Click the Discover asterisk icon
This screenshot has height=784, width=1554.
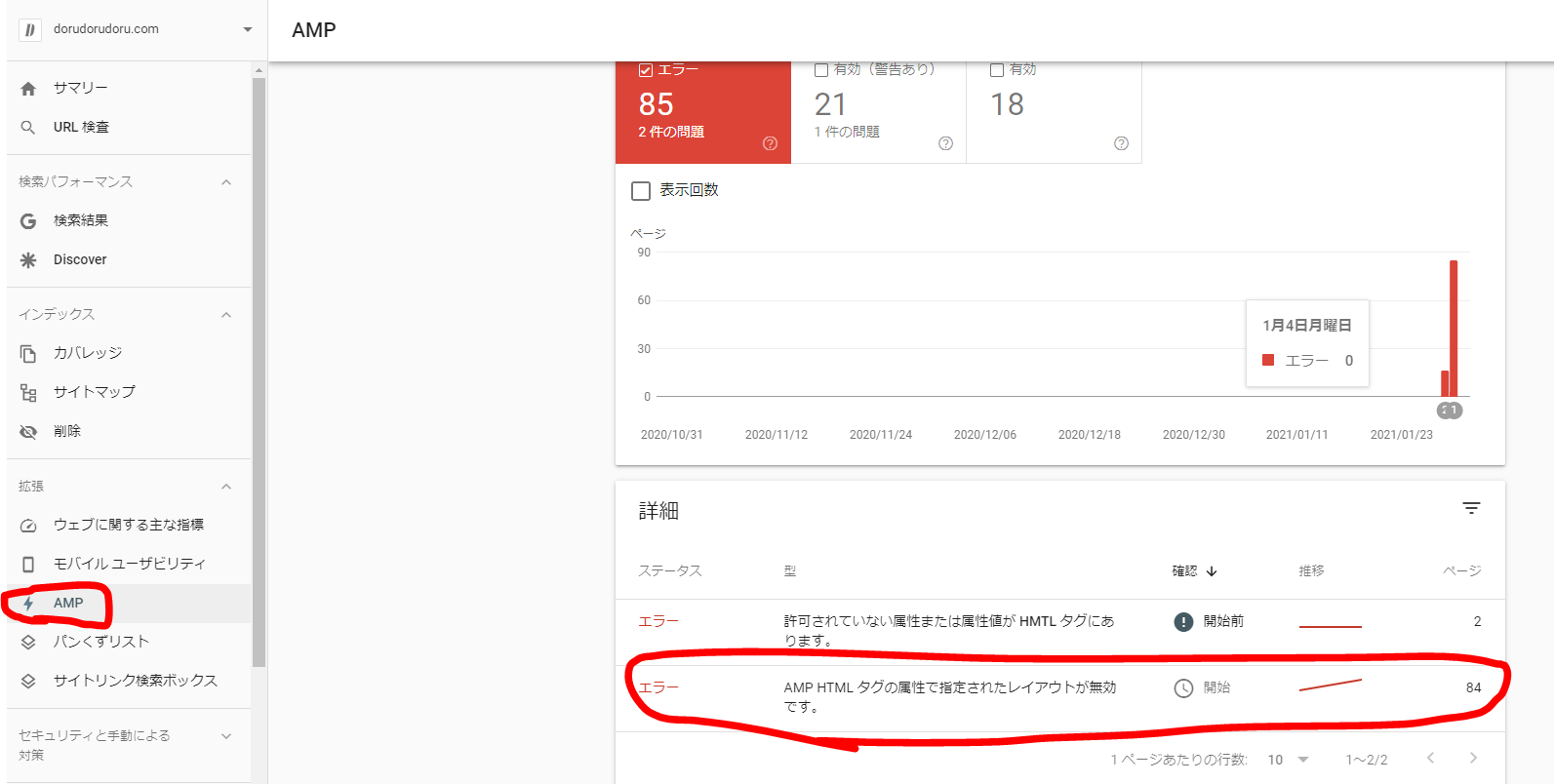click(28, 260)
